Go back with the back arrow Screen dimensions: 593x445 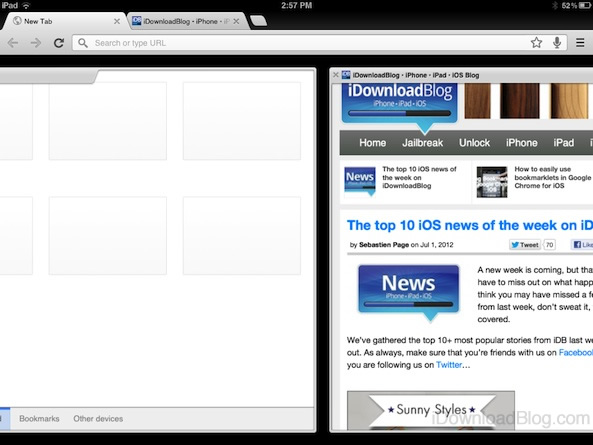[13, 43]
